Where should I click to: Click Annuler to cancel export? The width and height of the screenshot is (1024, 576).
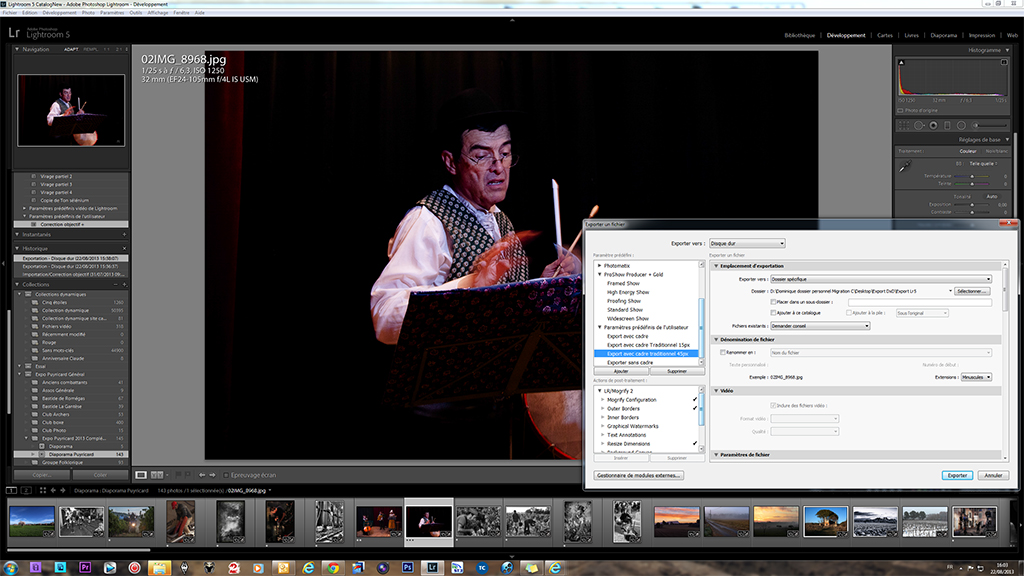[993, 475]
